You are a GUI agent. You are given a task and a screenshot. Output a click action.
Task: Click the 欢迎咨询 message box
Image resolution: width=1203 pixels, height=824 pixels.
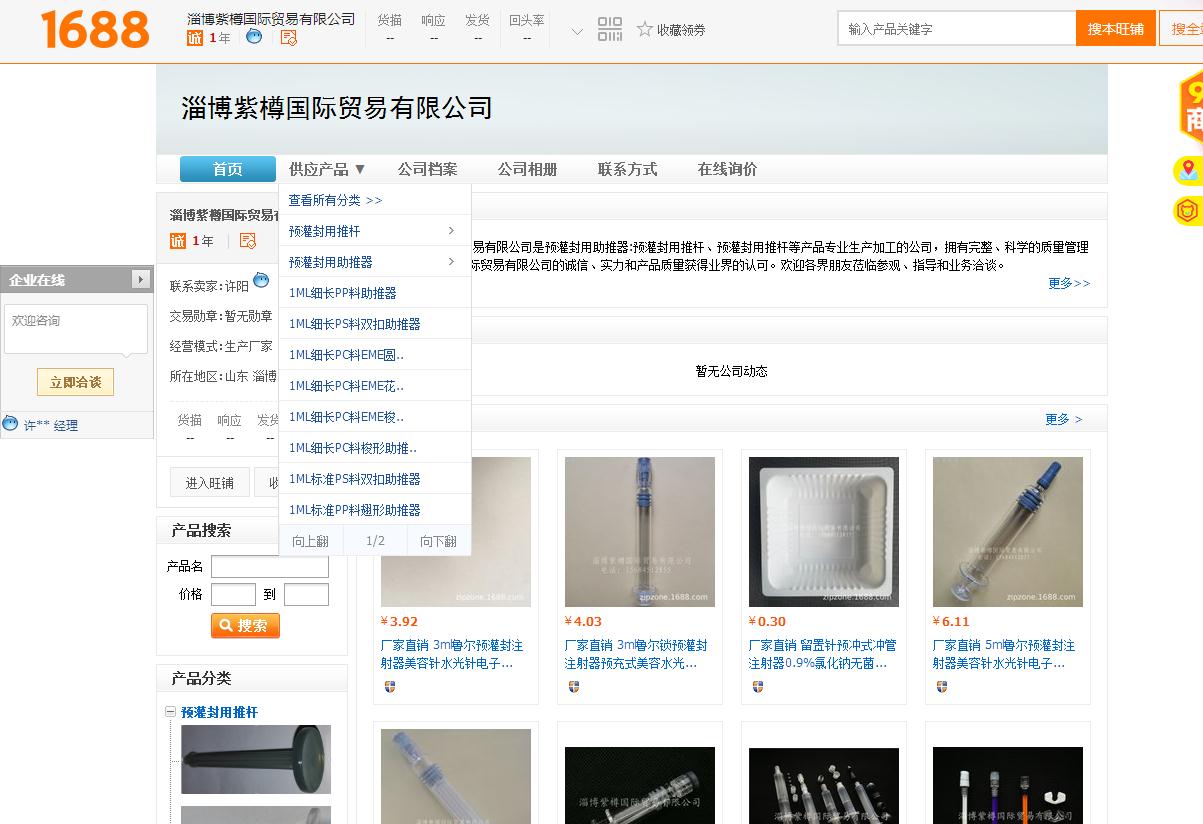pos(76,330)
